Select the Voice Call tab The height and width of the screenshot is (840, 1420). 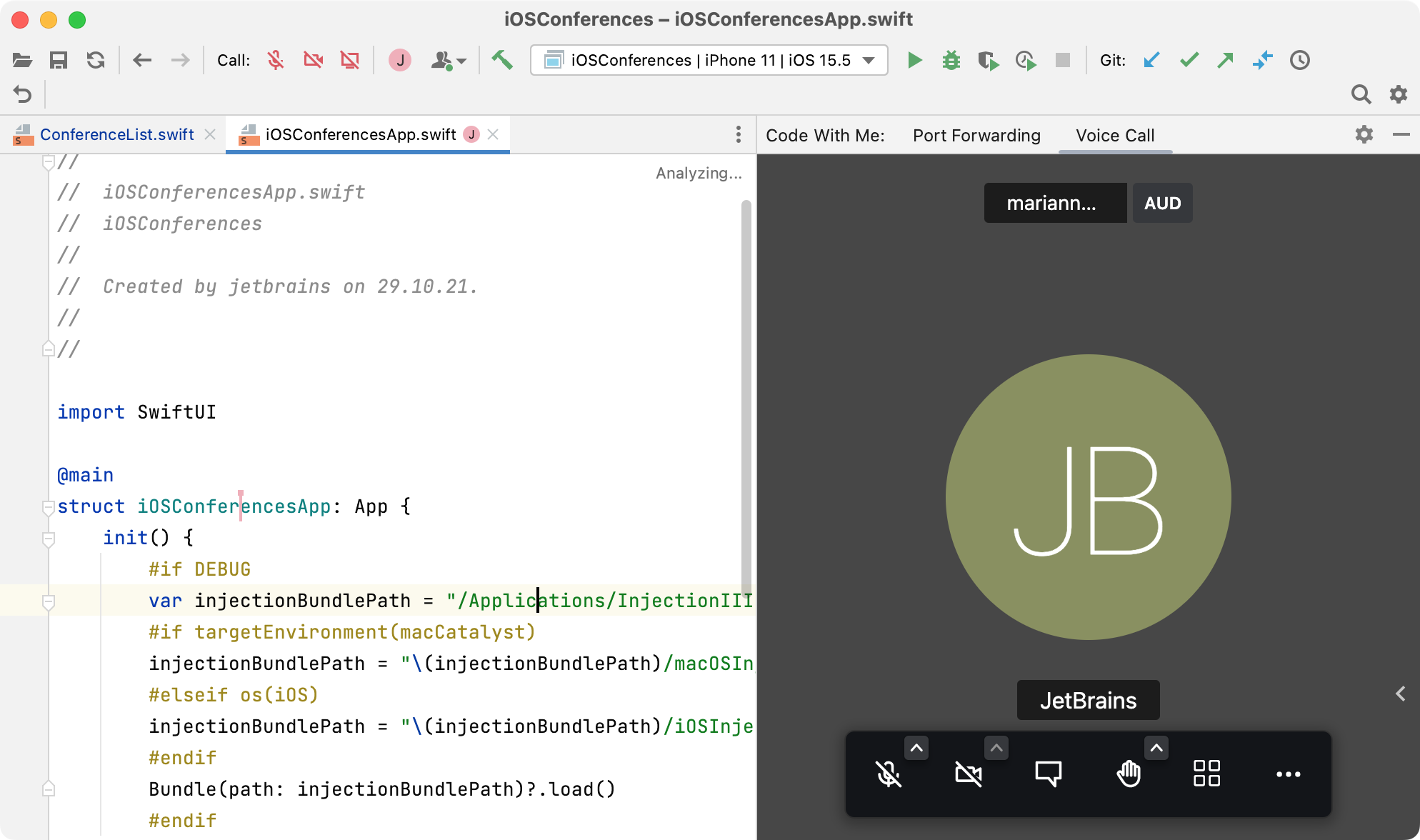click(x=1115, y=135)
